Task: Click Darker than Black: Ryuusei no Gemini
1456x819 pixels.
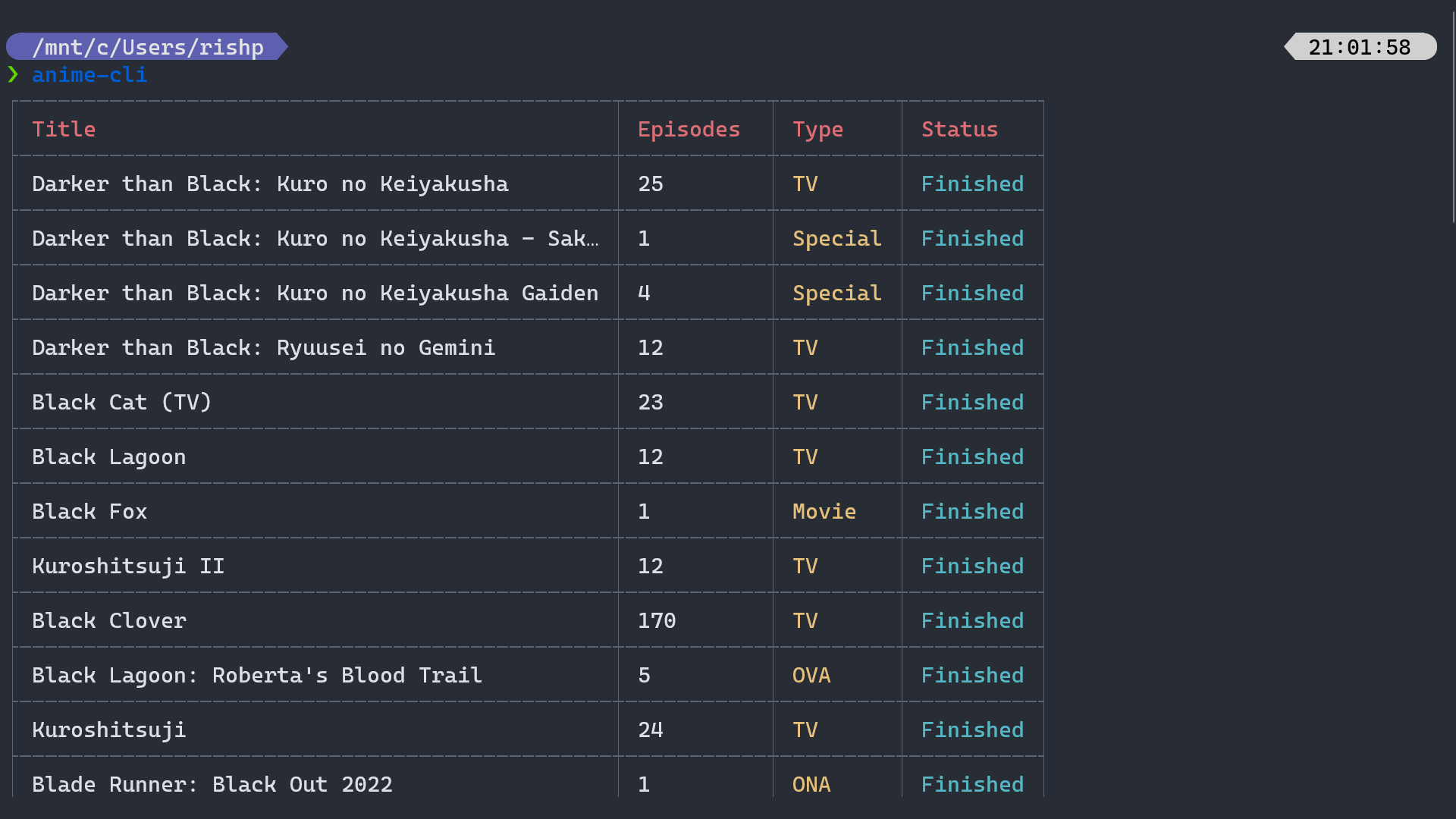Action: pyautogui.click(x=263, y=347)
